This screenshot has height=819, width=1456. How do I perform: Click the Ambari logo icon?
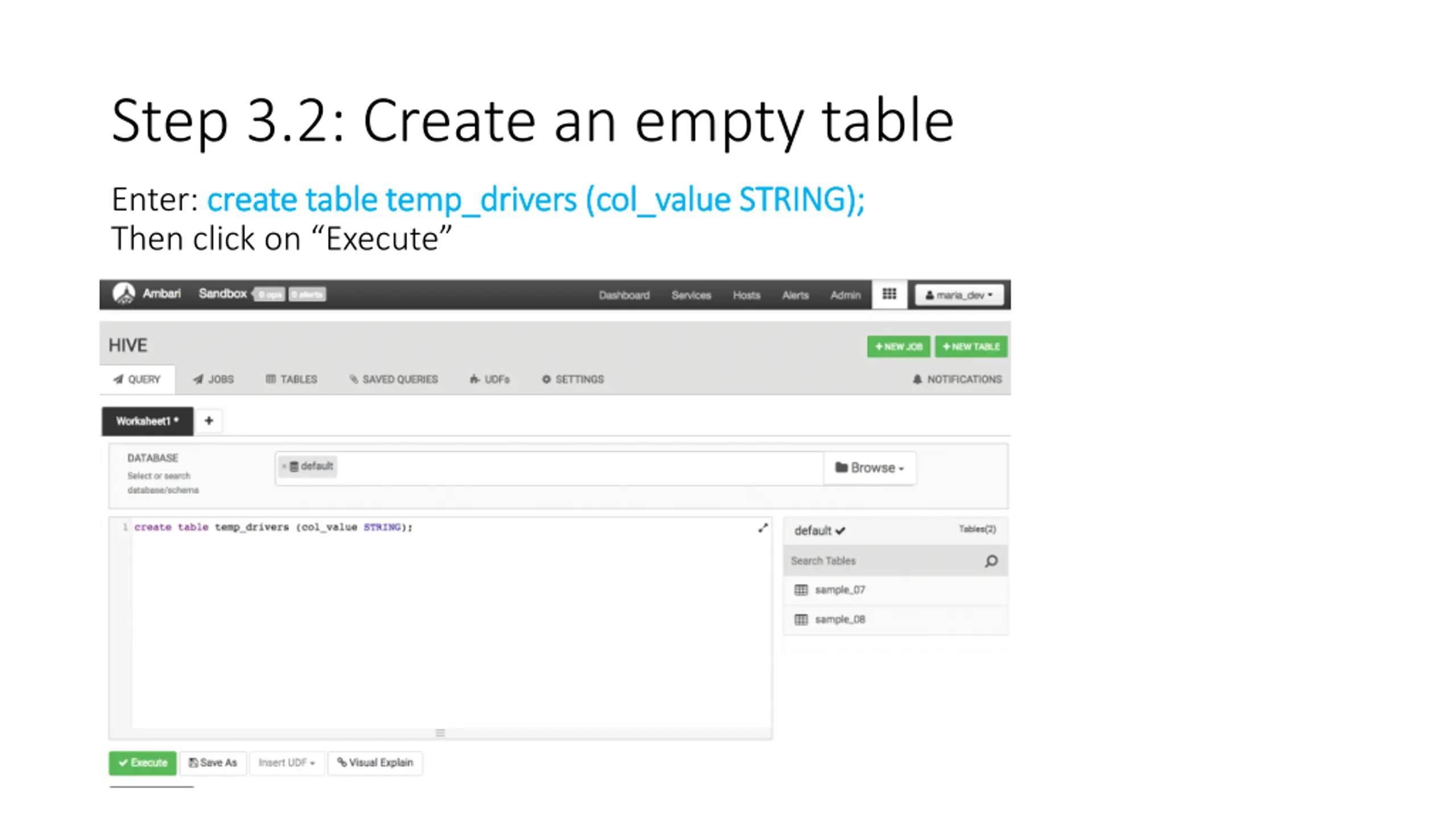(123, 293)
